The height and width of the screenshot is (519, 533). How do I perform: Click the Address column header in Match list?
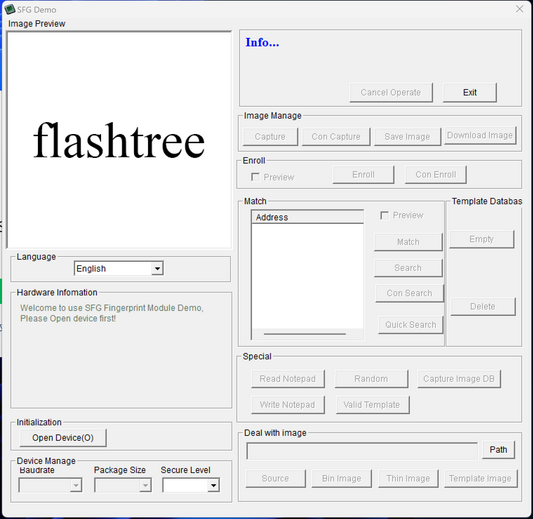click(x=308, y=217)
